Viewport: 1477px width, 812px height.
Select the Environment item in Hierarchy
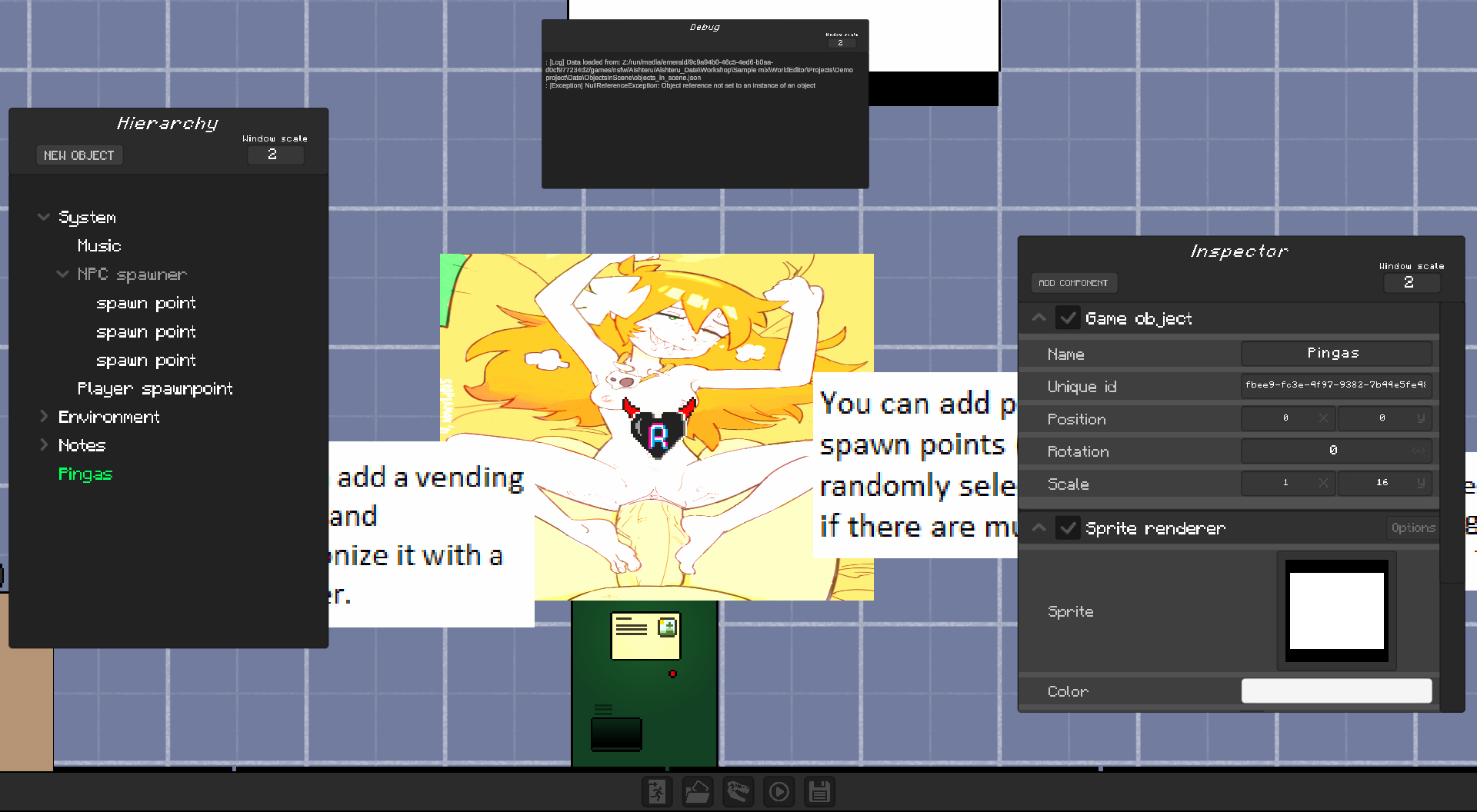coord(109,417)
